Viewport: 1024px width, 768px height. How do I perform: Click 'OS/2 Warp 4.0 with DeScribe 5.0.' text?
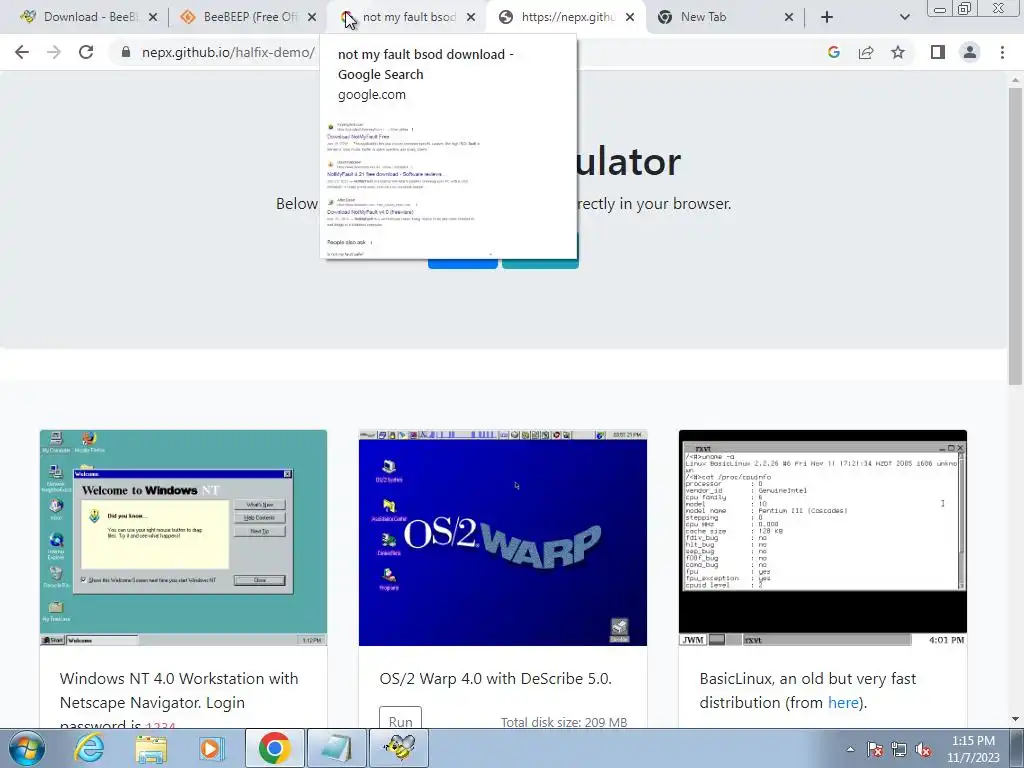tap(496, 679)
